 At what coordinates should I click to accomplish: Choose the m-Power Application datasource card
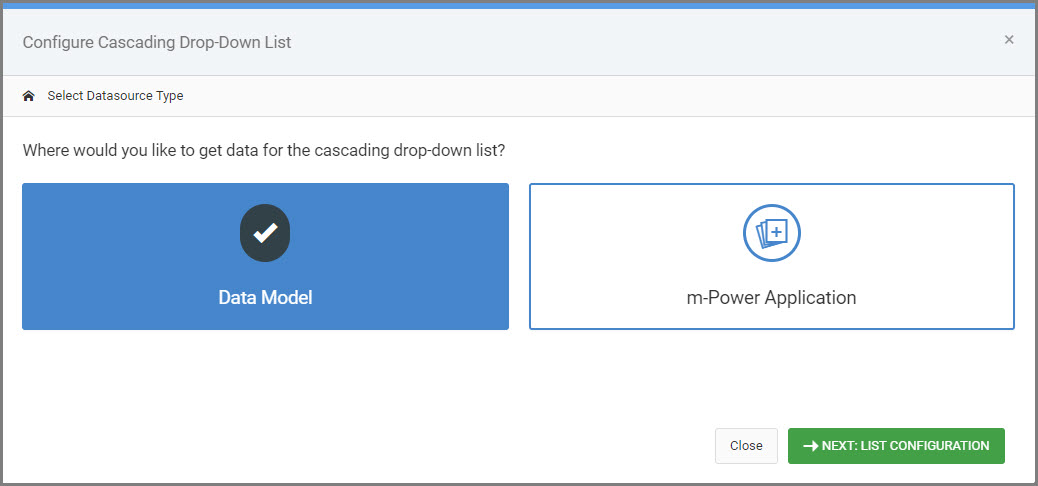(772, 256)
